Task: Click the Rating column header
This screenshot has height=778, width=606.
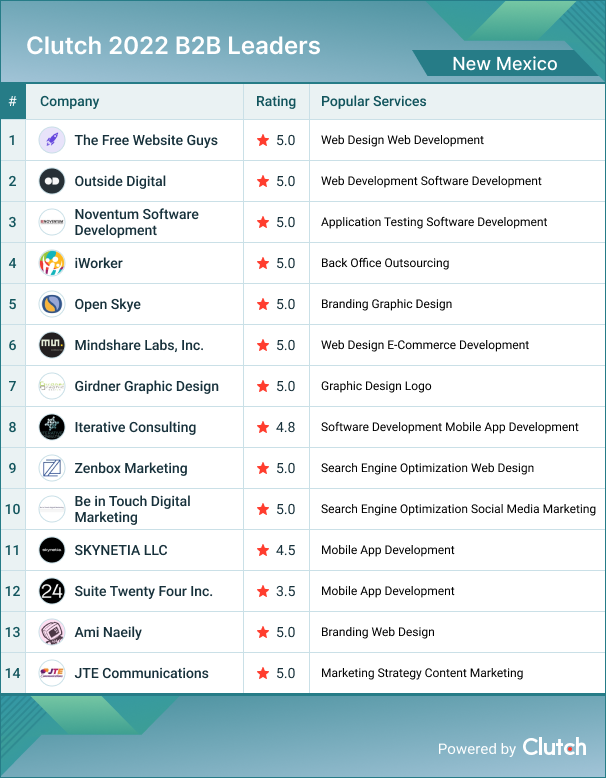Action: pos(276,101)
